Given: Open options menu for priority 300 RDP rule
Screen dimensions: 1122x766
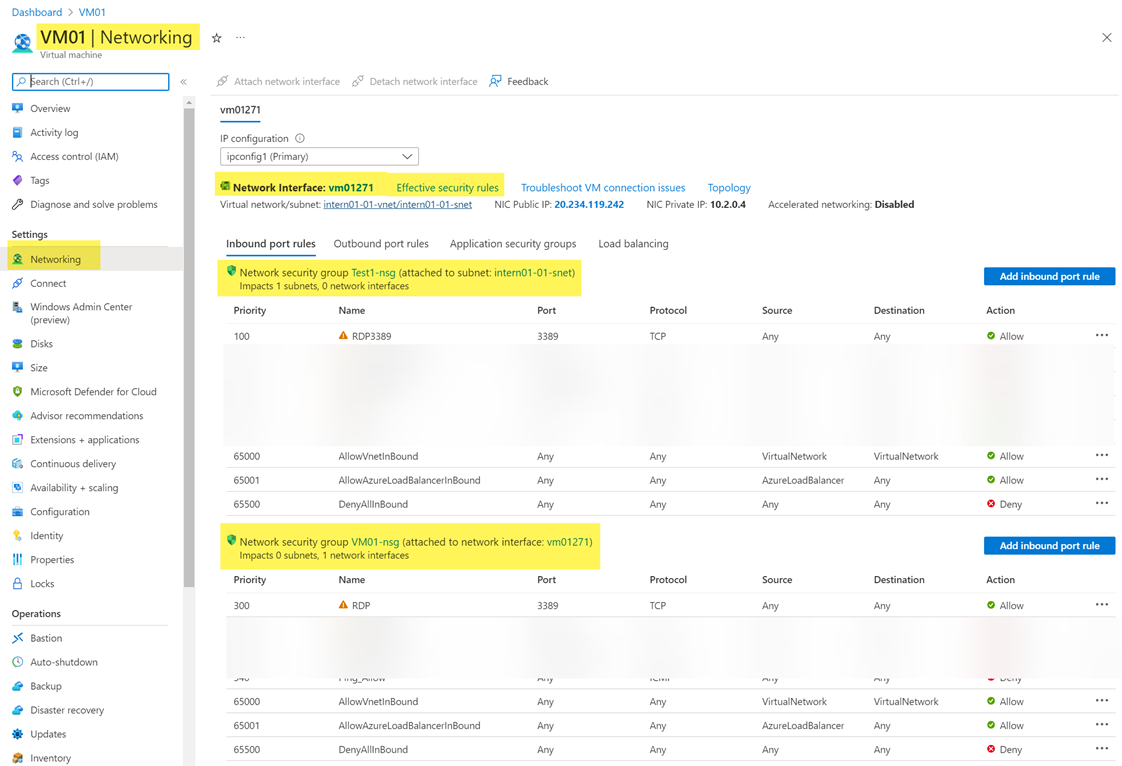Looking at the screenshot, I should (x=1101, y=604).
